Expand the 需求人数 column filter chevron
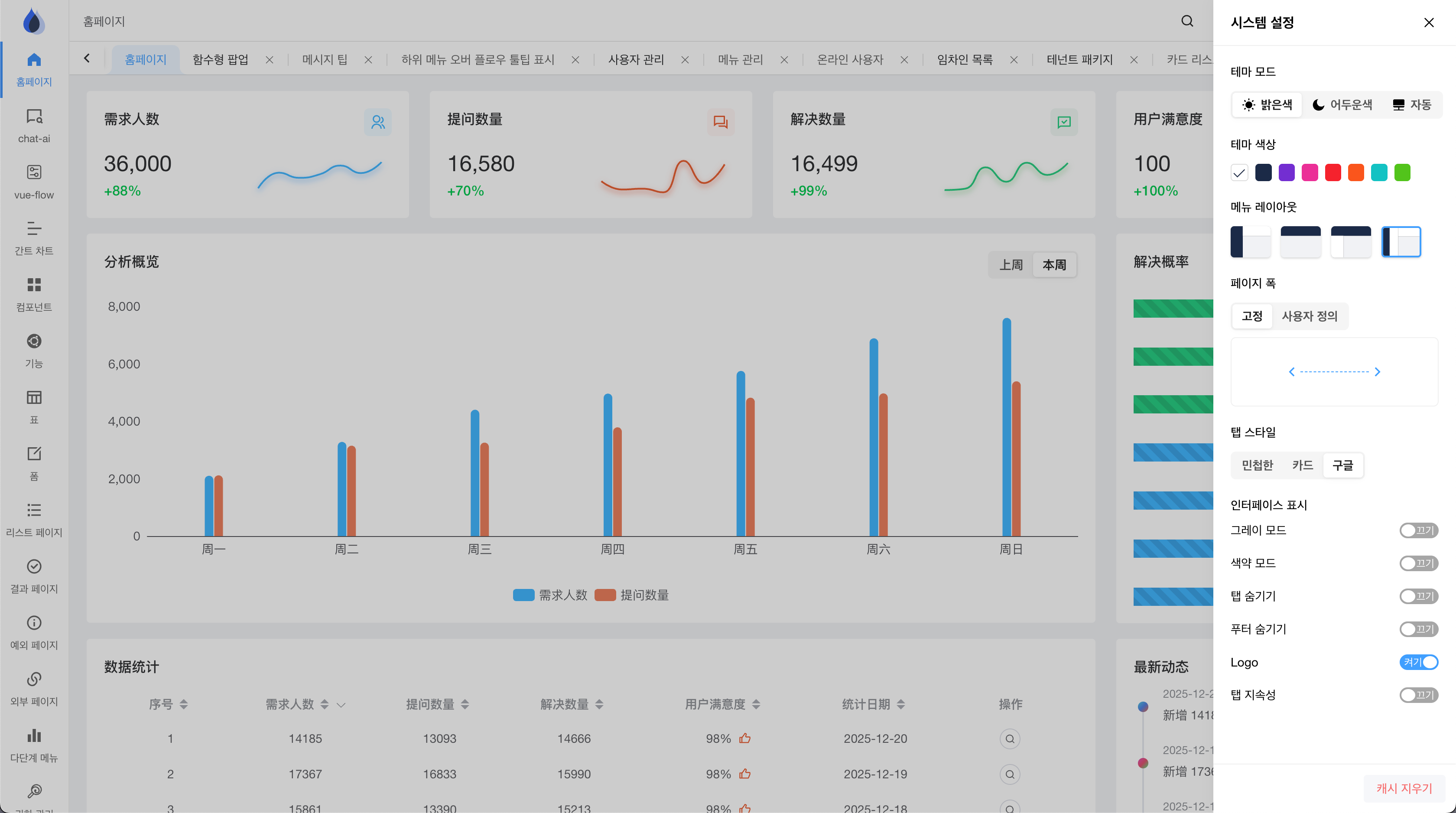Screen dimensions: 1456x813 [341, 705]
